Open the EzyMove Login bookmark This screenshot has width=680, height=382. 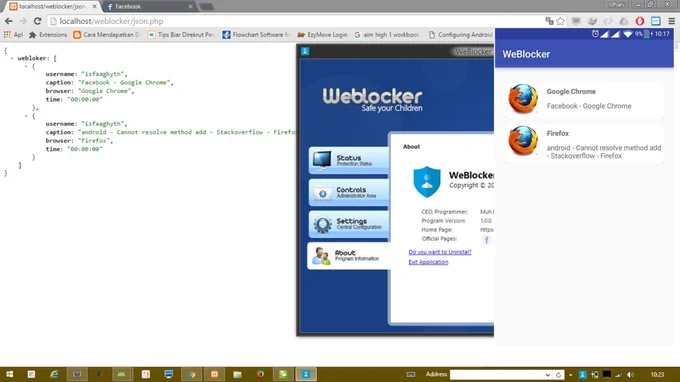click(322, 35)
